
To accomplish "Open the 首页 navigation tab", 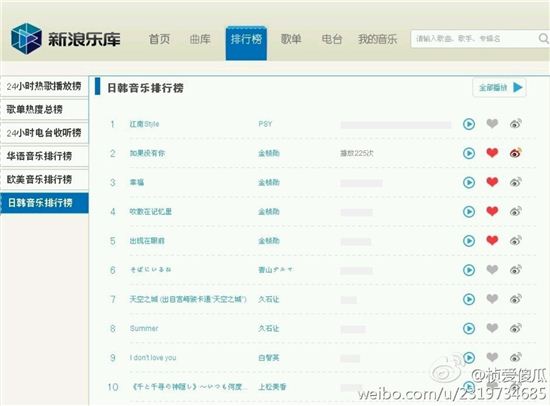I will (x=159, y=39).
